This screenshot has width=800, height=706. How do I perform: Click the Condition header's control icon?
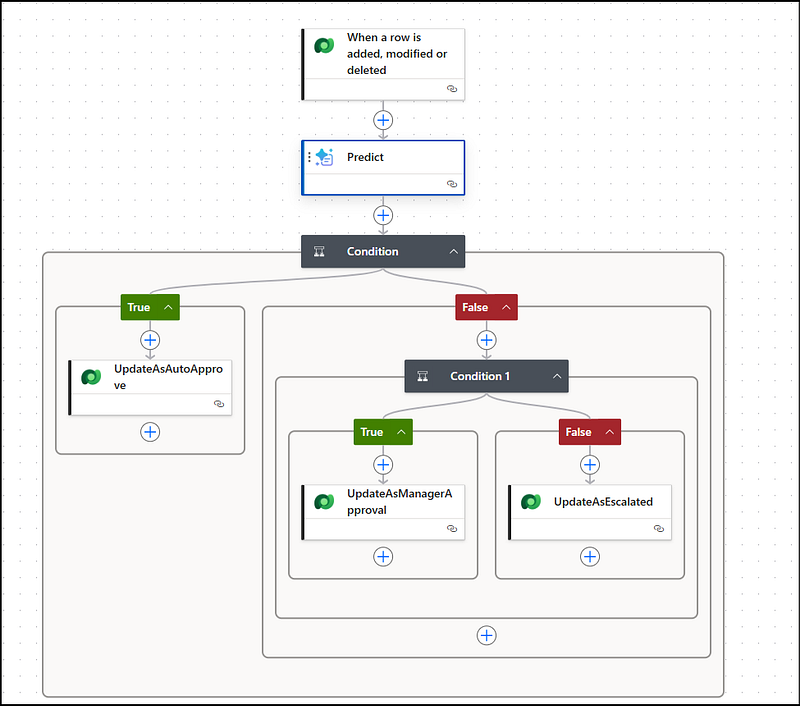pyautogui.click(x=319, y=251)
